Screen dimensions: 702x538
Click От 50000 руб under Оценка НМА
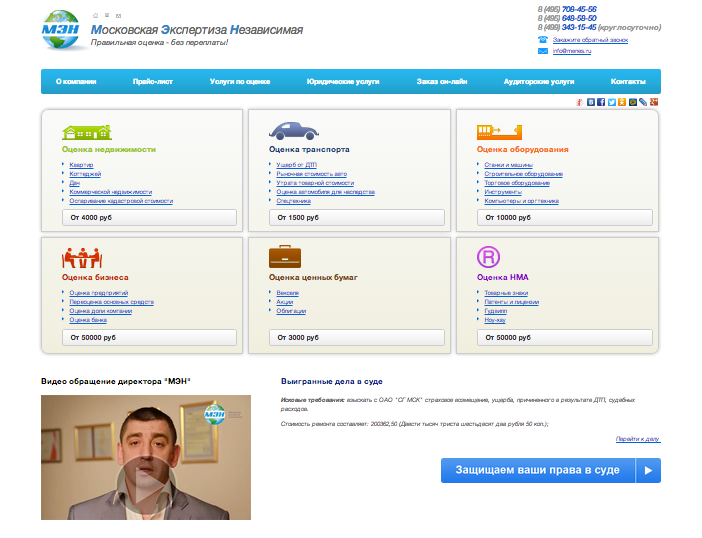pos(565,337)
